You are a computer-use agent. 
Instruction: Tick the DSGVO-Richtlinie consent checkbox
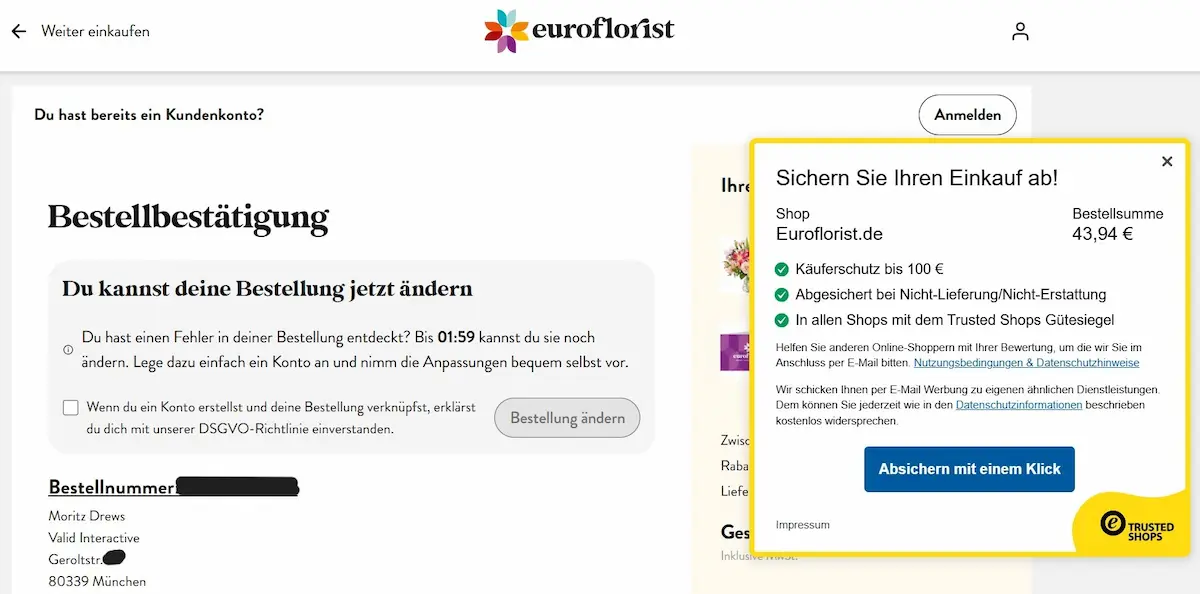pos(71,407)
